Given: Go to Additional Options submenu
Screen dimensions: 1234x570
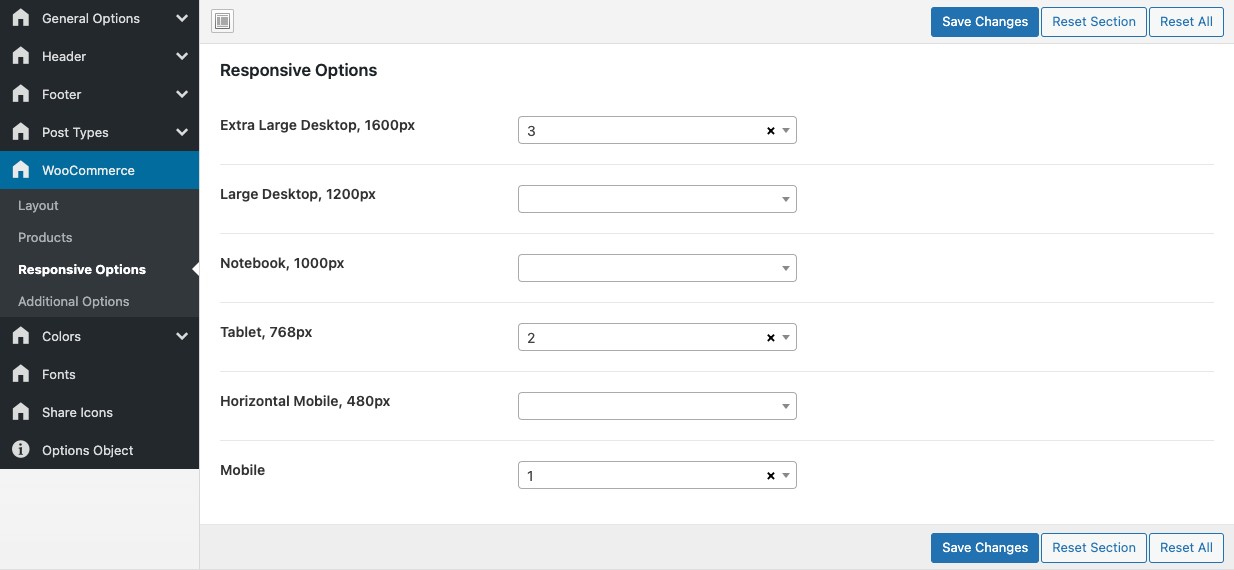Looking at the screenshot, I should [x=73, y=301].
